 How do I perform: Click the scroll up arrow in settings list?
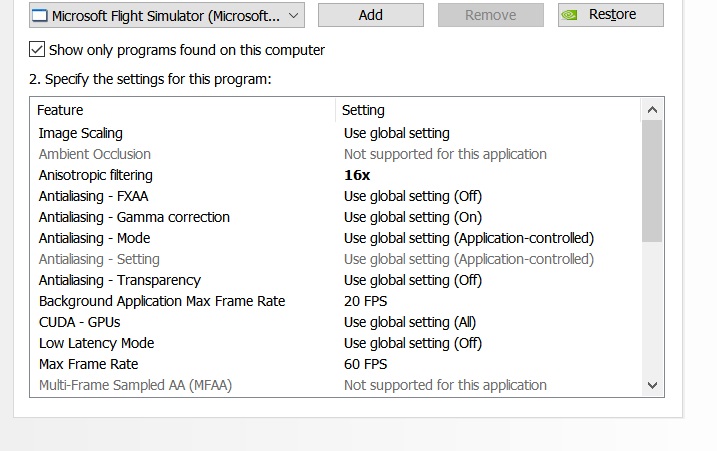click(653, 110)
